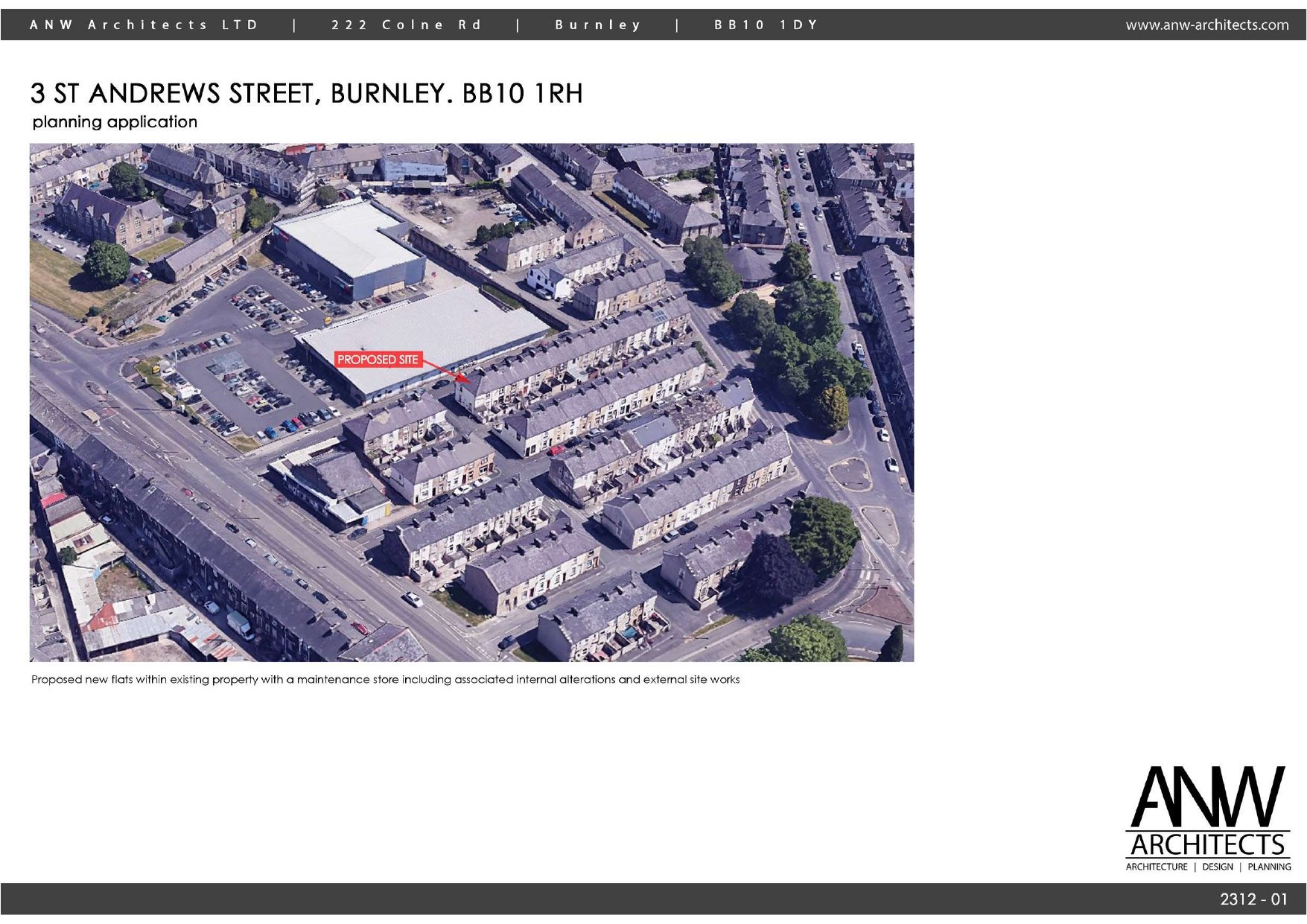
Task: Click the DESIGN tagline under the logo
Action: [x=1218, y=867]
